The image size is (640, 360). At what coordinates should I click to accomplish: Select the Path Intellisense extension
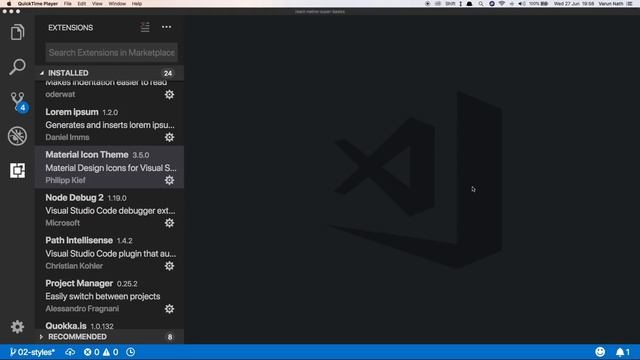[x=109, y=253]
